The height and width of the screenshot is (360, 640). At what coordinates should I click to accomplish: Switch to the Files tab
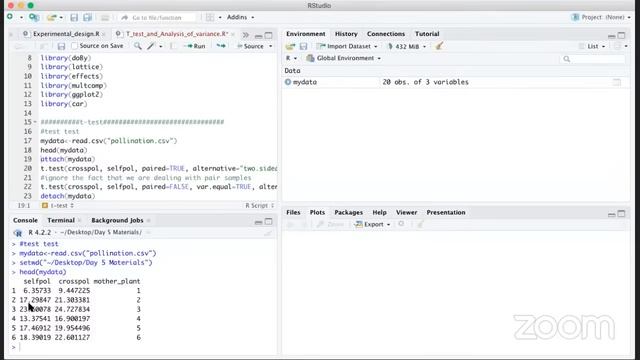(x=293, y=213)
